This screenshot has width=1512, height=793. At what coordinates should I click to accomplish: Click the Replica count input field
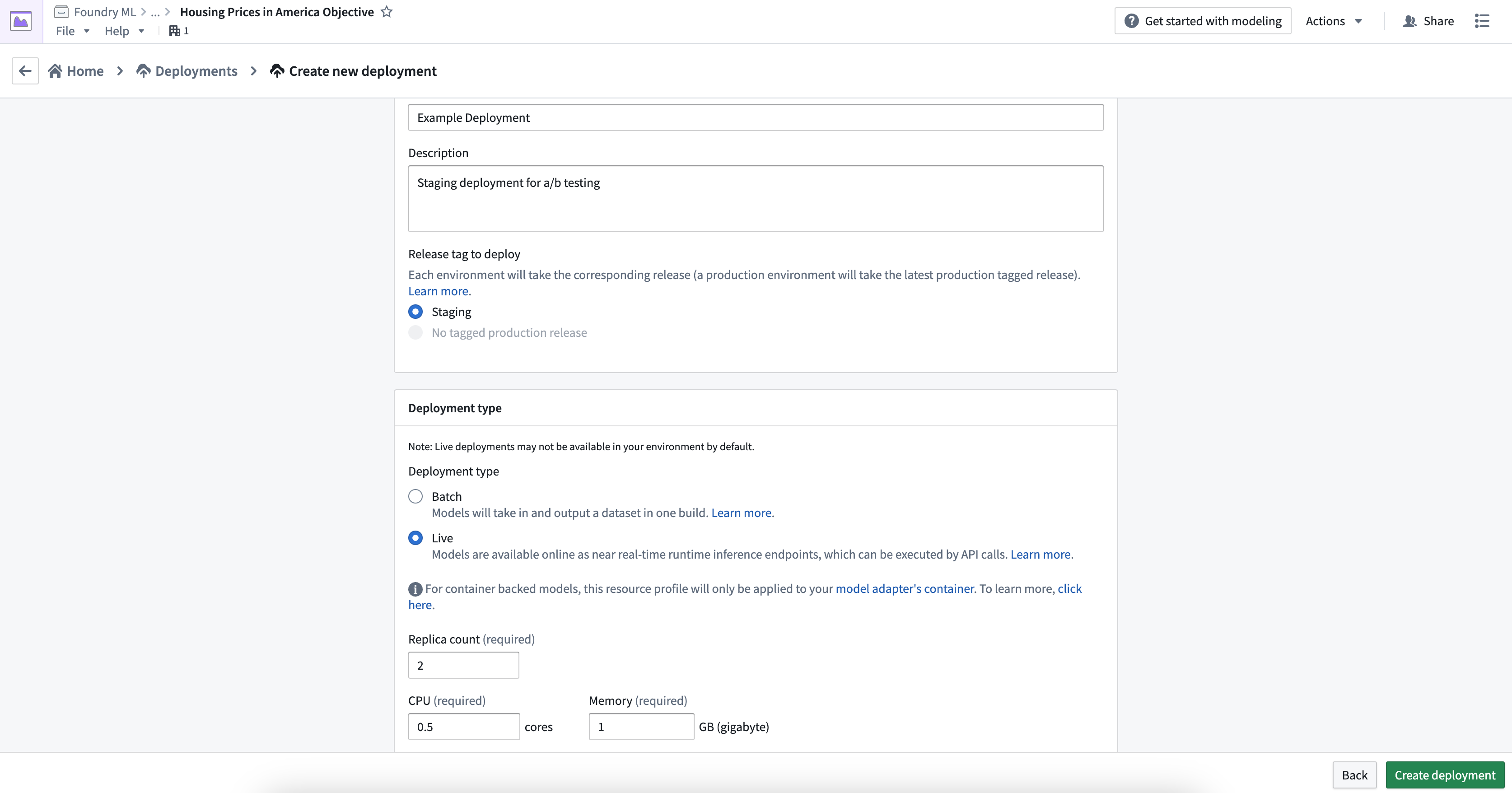463,665
